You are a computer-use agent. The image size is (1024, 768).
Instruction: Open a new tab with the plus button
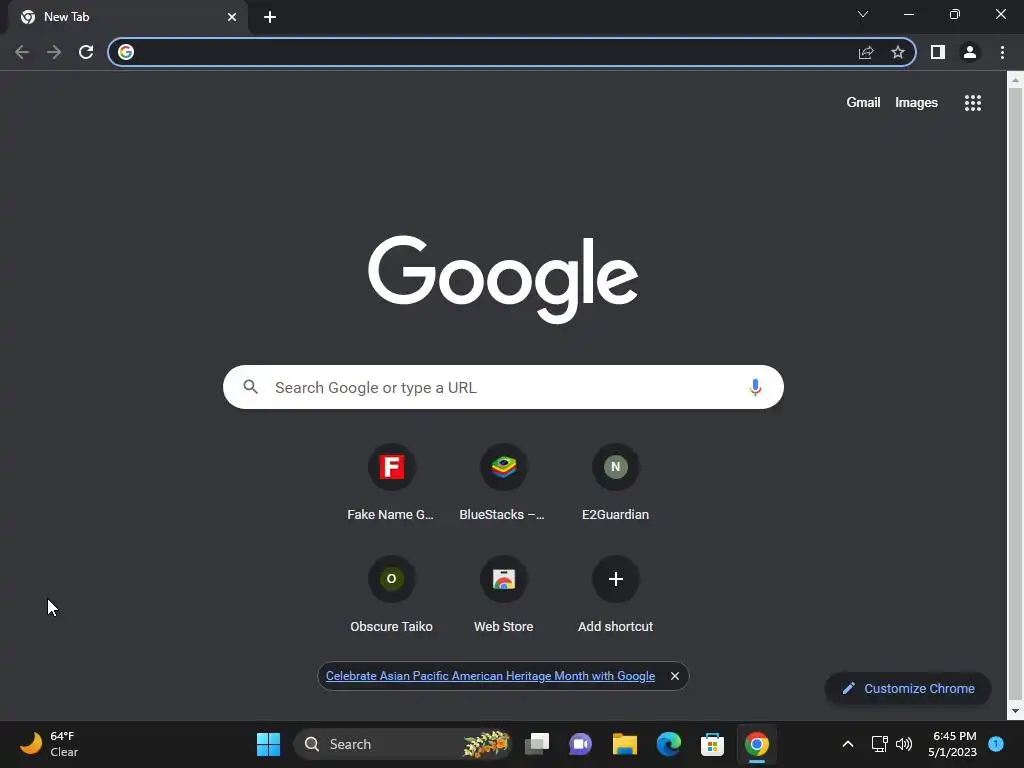[270, 17]
